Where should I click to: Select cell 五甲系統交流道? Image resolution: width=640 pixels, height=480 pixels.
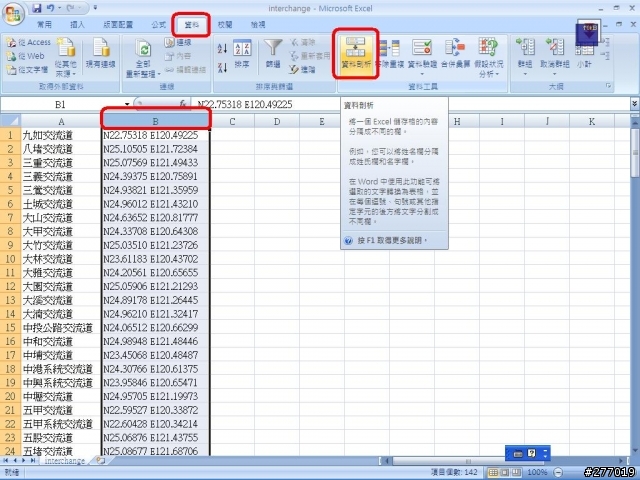[60, 424]
